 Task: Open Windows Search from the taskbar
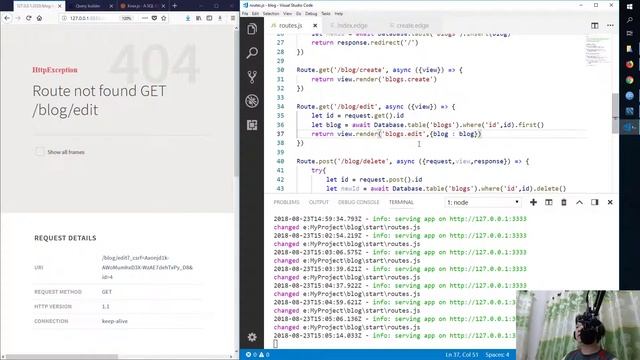(x=629, y=20)
